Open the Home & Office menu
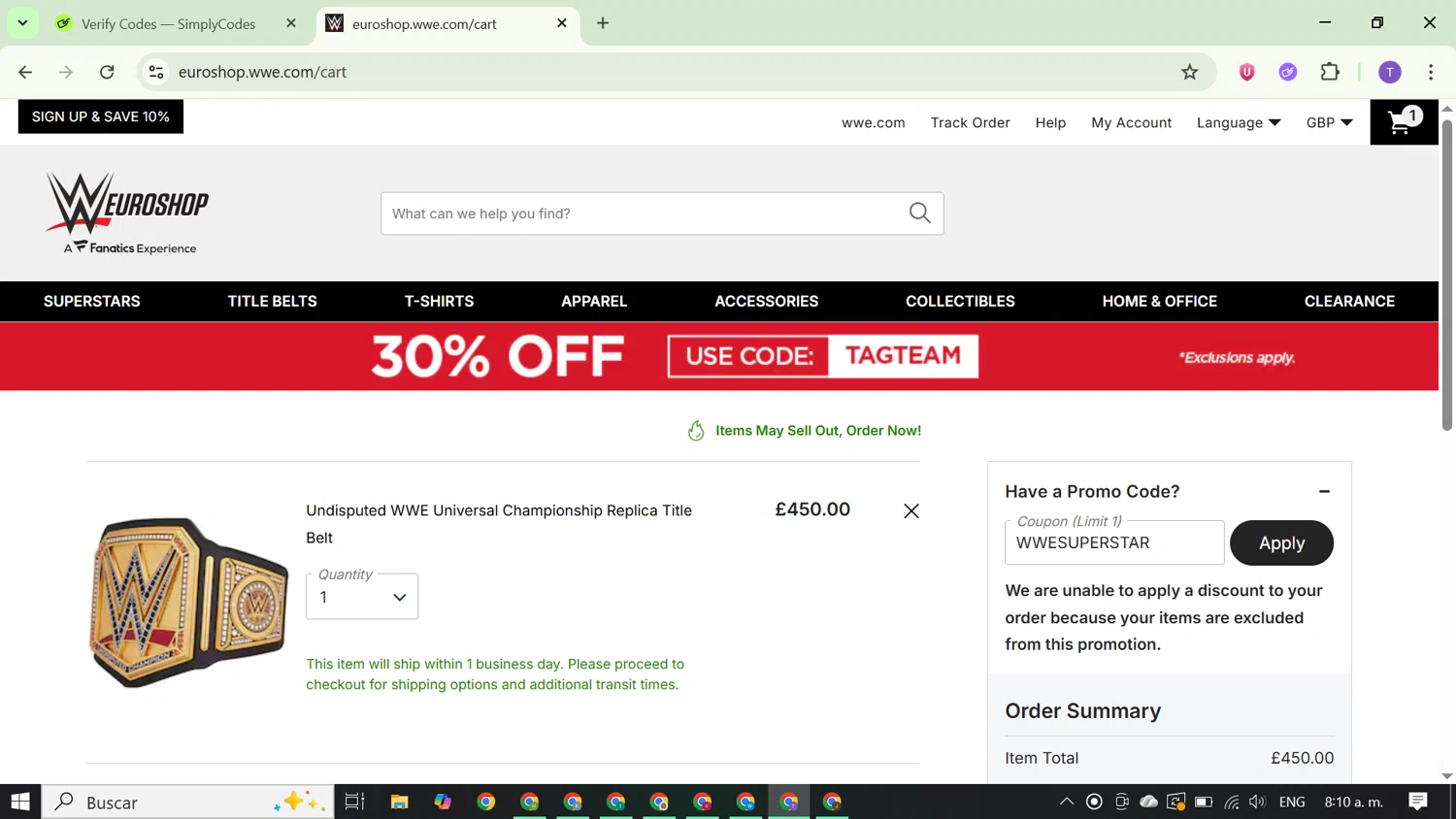This screenshot has width=1456, height=819. point(1160,301)
